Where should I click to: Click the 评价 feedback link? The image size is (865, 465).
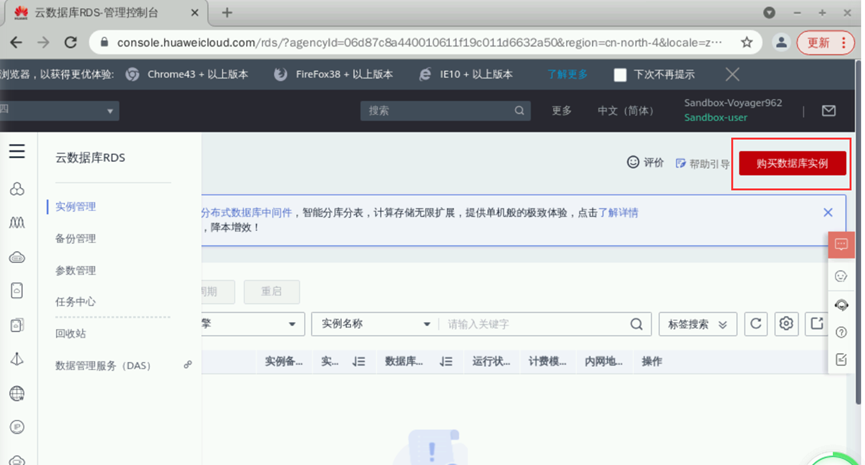pos(645,162)
